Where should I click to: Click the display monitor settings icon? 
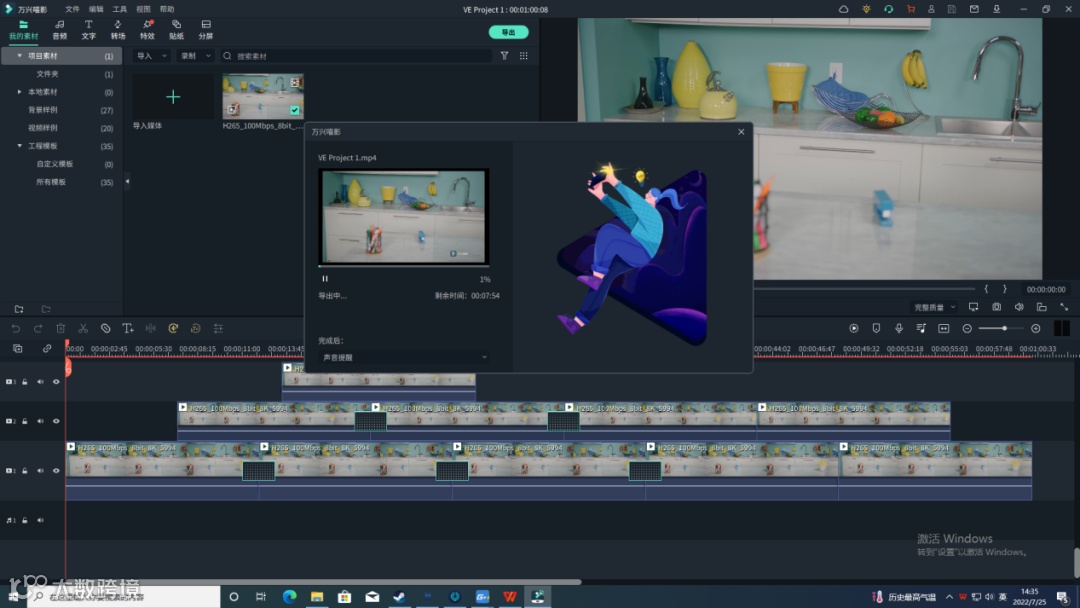click(973, 307)
